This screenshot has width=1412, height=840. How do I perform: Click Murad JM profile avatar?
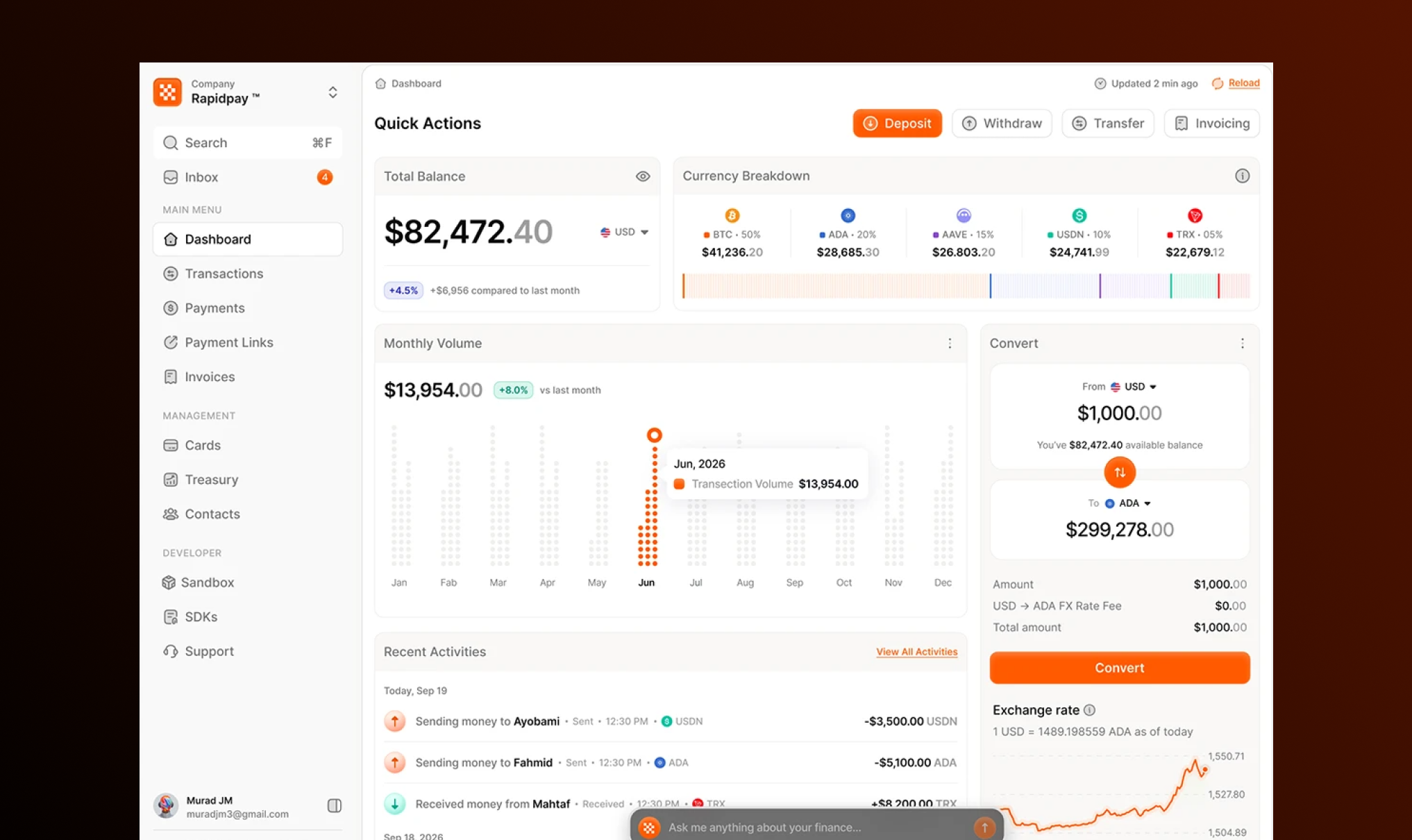(166, 806)
